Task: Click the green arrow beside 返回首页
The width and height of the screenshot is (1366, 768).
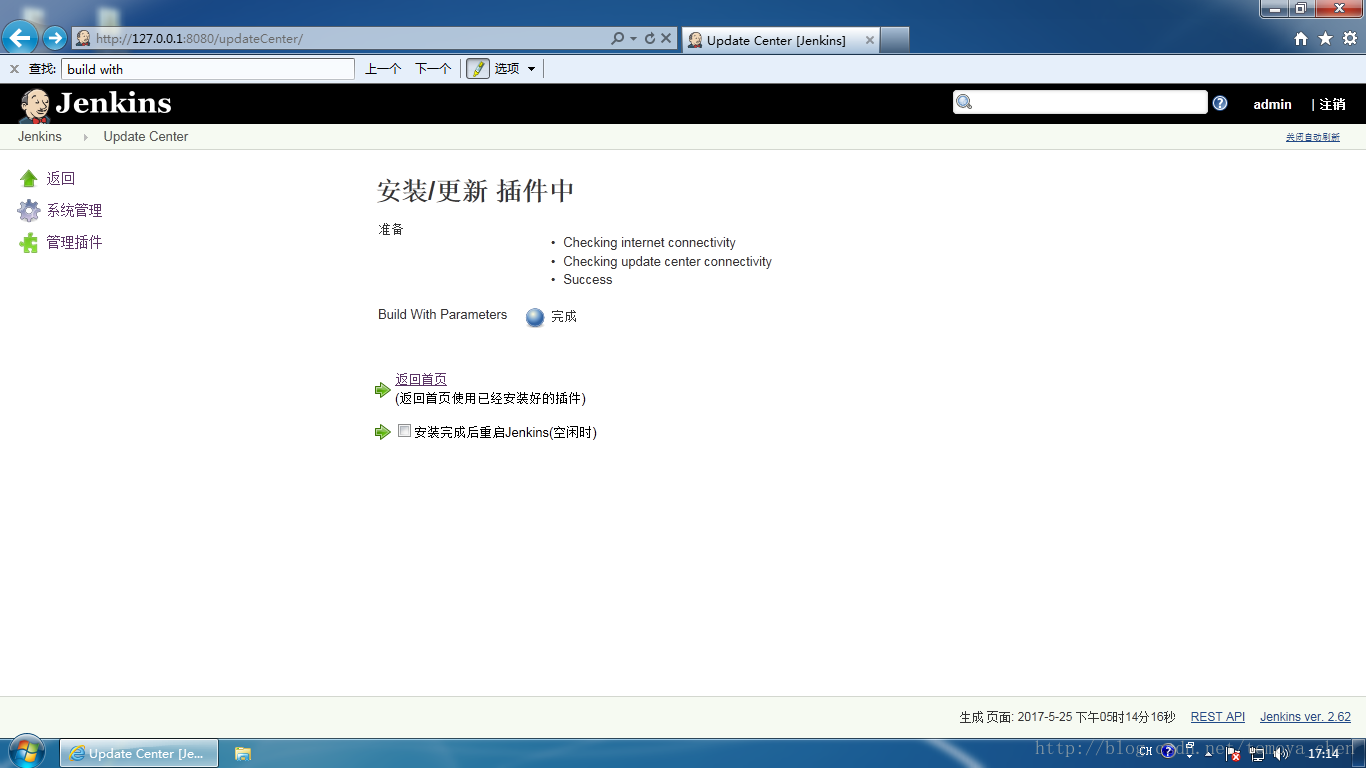Action: pyautogui.click(x=383, y=390)
